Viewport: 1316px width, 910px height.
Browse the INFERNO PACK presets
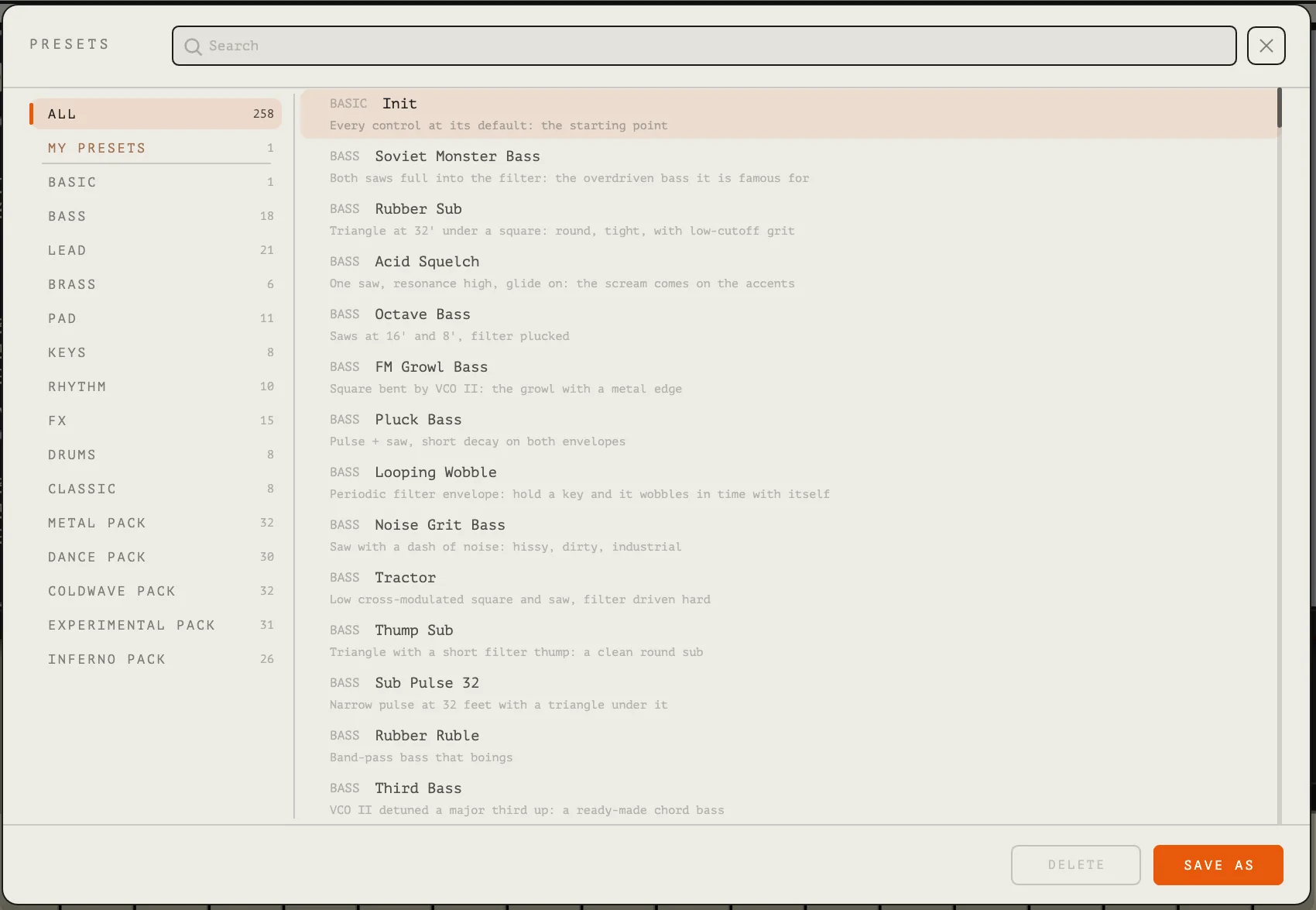coord(156,659)
